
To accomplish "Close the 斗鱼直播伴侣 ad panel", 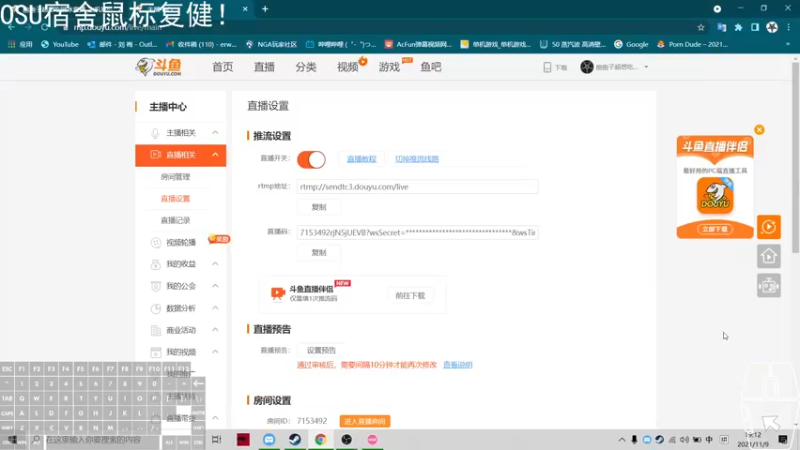I will point(759,130).
